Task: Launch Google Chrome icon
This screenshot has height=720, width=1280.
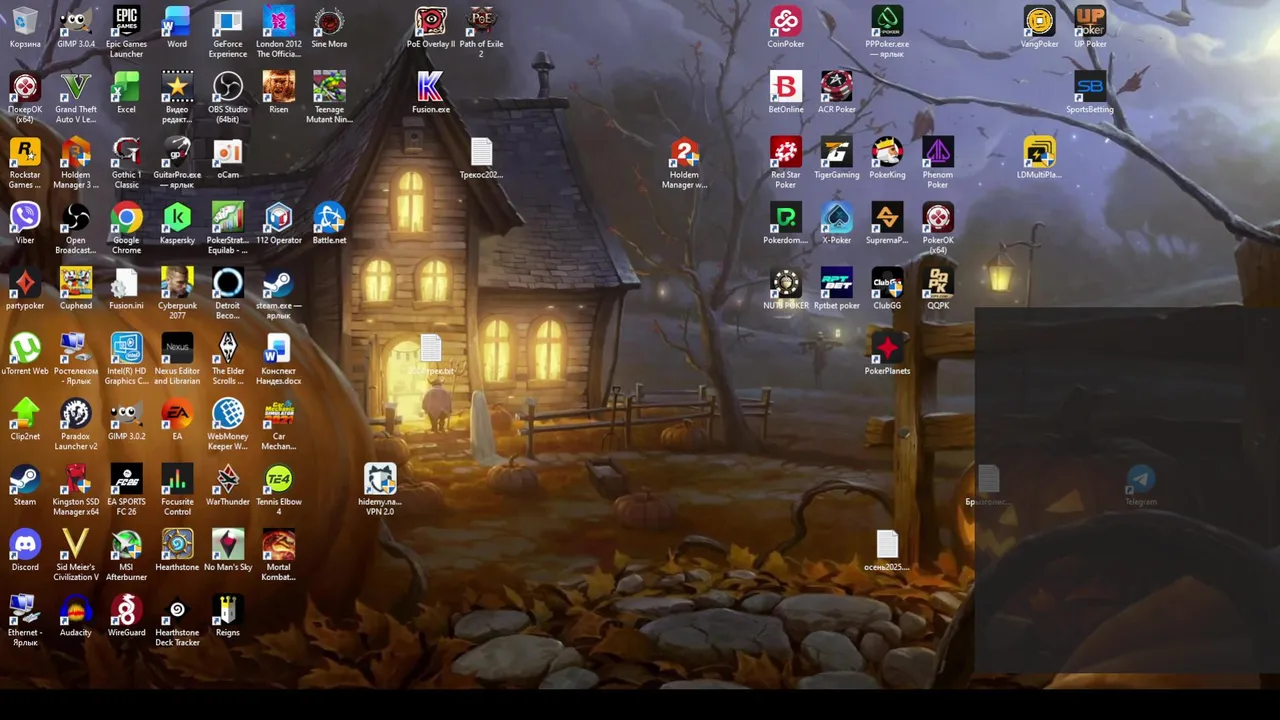Action: pos(126,229)
